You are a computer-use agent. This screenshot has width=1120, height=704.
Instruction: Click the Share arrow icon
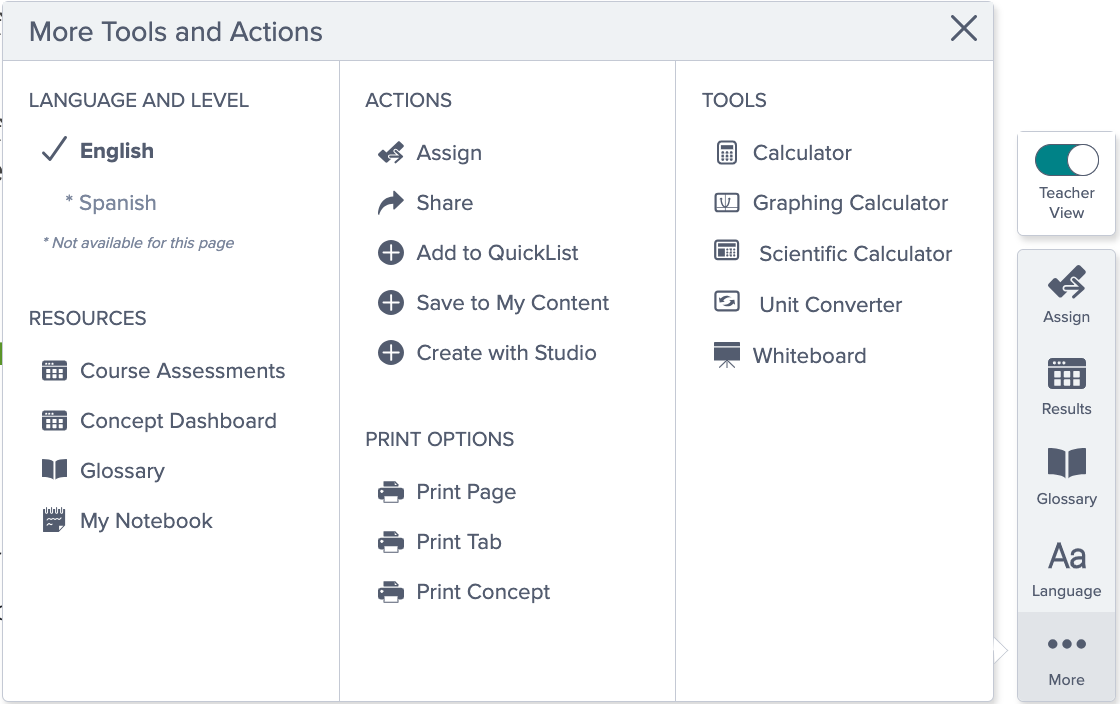point(391,203)
